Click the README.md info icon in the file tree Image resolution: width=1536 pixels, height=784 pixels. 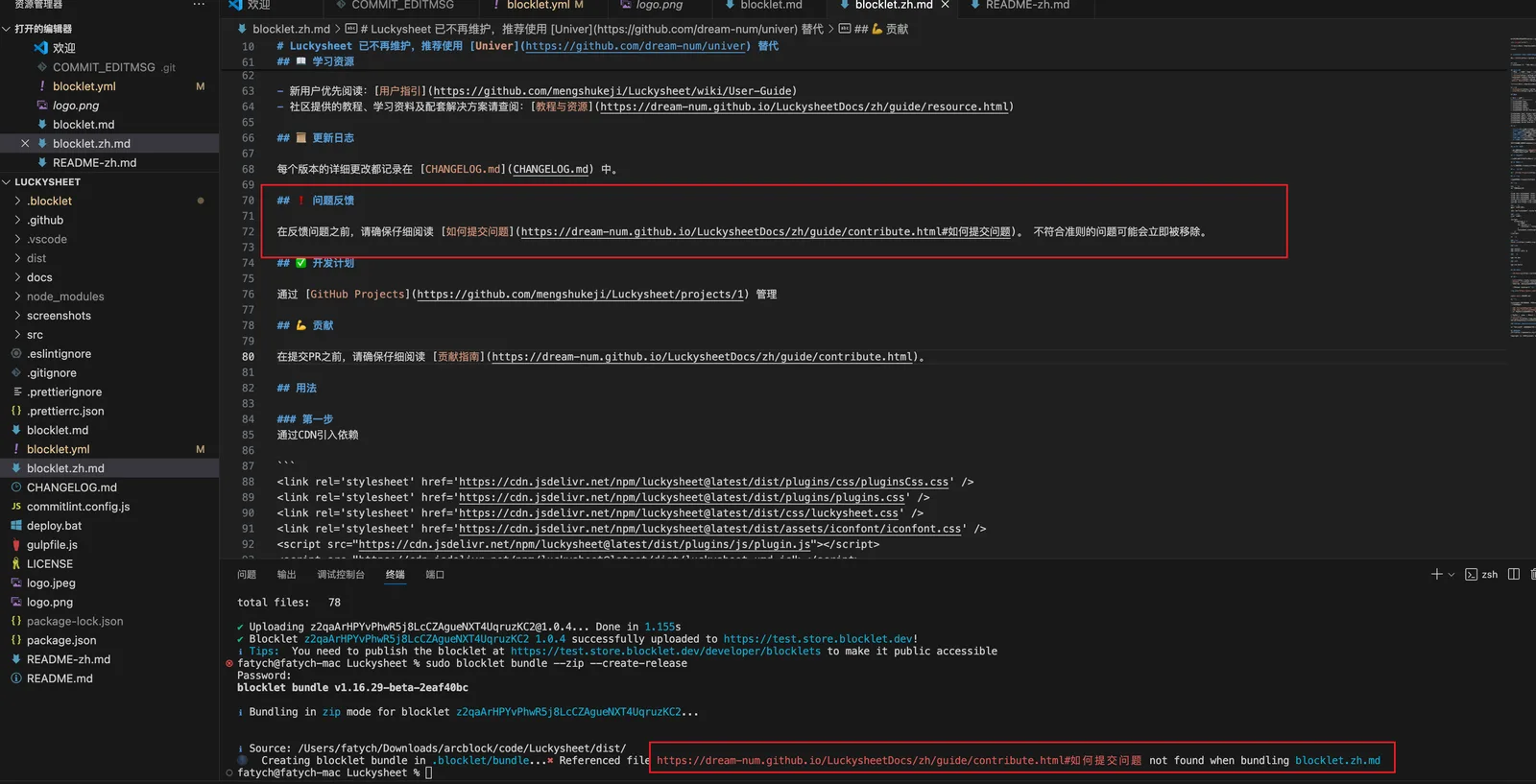coord(16,678)
